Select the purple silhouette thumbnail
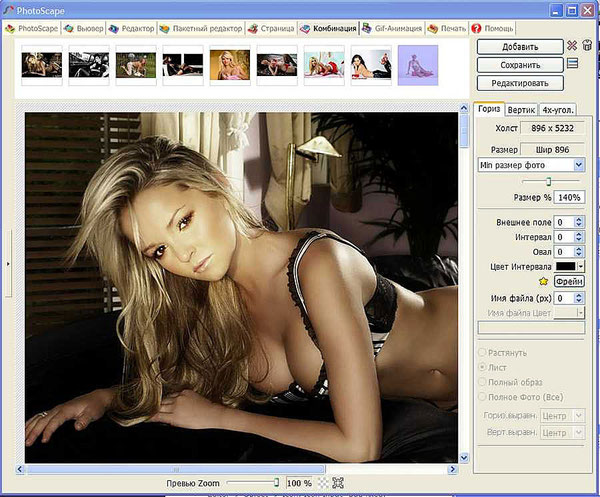The height and width of the screenshot is (497, 600). point(418,65)
